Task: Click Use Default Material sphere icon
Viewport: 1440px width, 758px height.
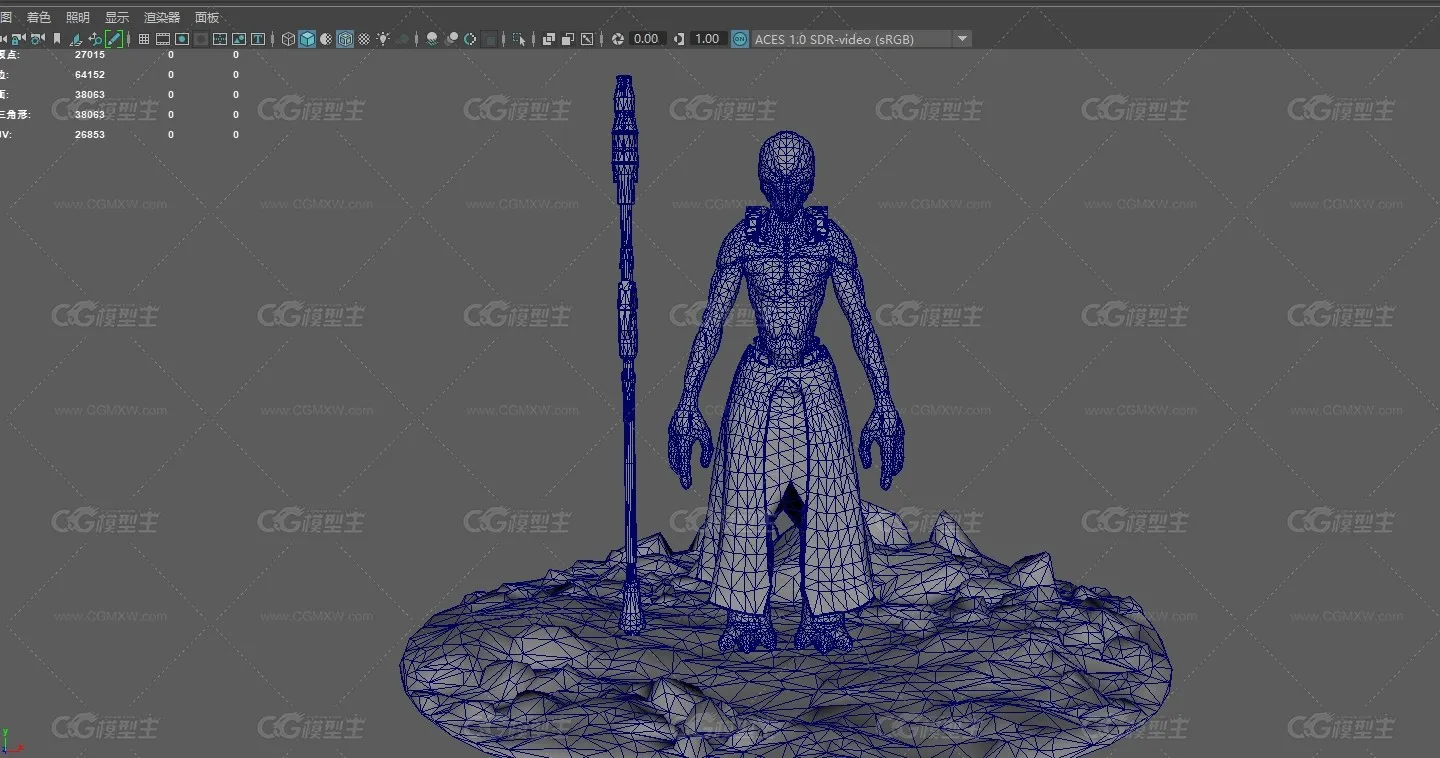Action: (326, 39)
